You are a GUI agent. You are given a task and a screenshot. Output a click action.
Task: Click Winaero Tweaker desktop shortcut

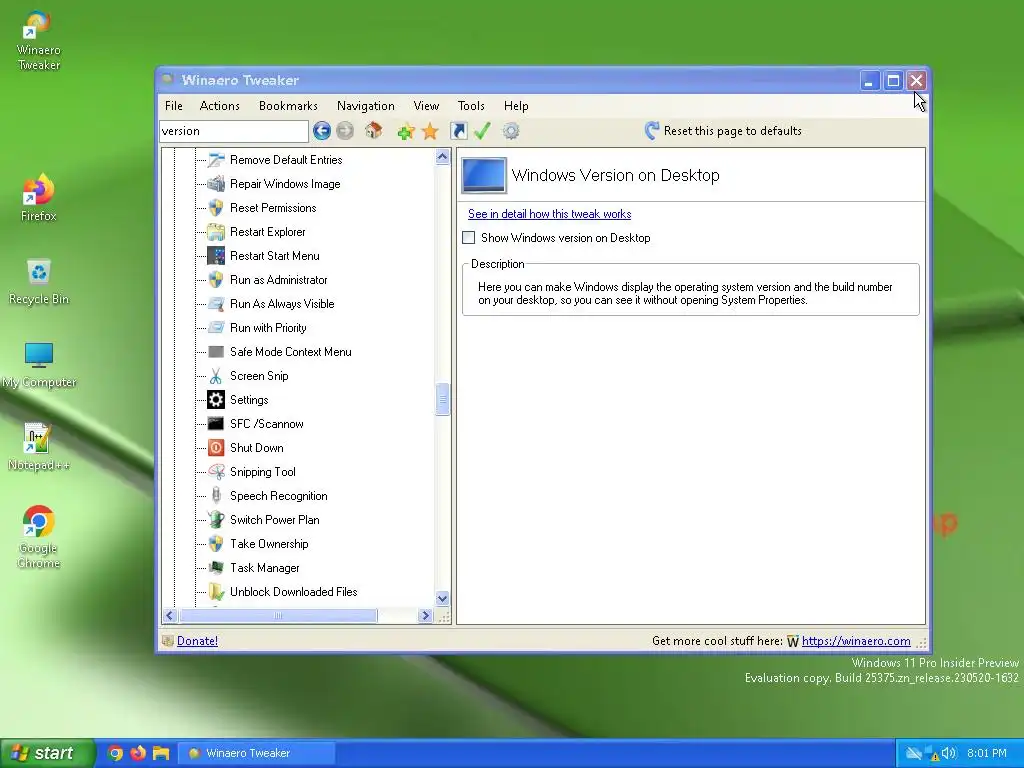point(39,40)
